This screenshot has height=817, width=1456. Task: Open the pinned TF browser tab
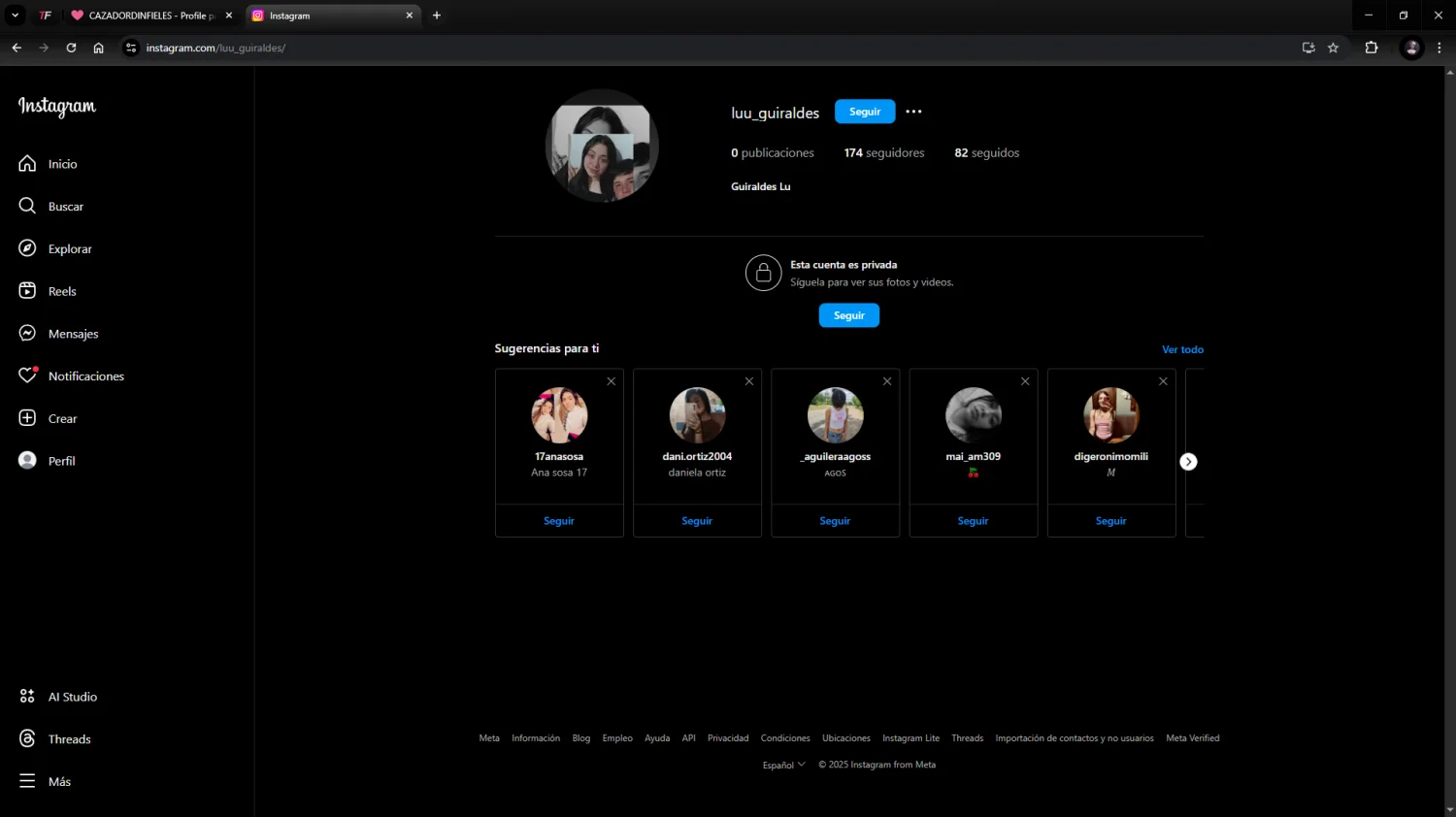pyautogui.click(x=45, y=16)
